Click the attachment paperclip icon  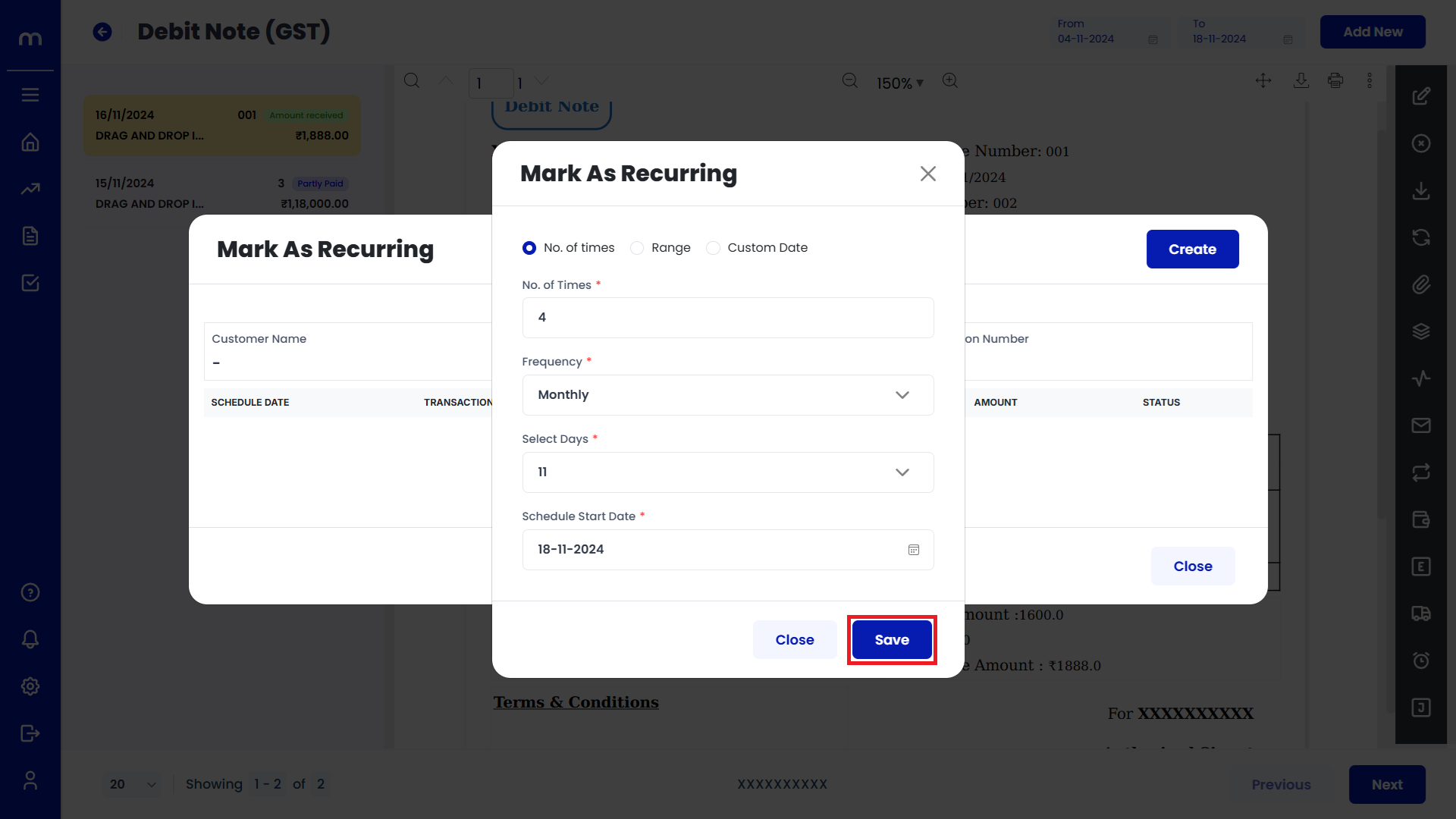tap(1421, 284)
